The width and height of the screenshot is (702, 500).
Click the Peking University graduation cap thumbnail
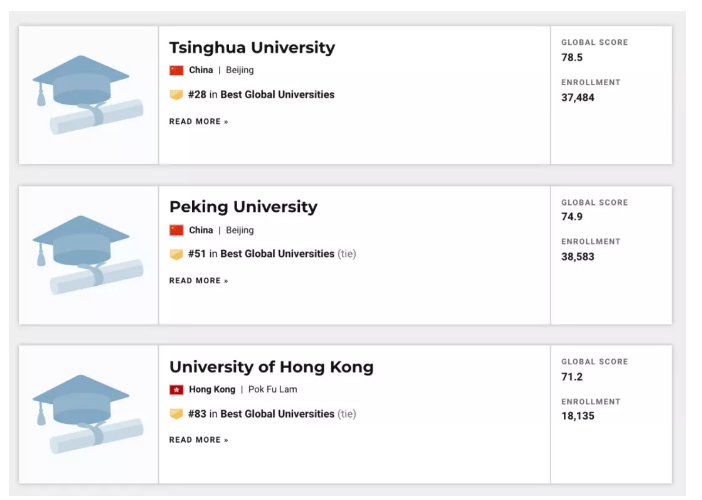point(88,255)
